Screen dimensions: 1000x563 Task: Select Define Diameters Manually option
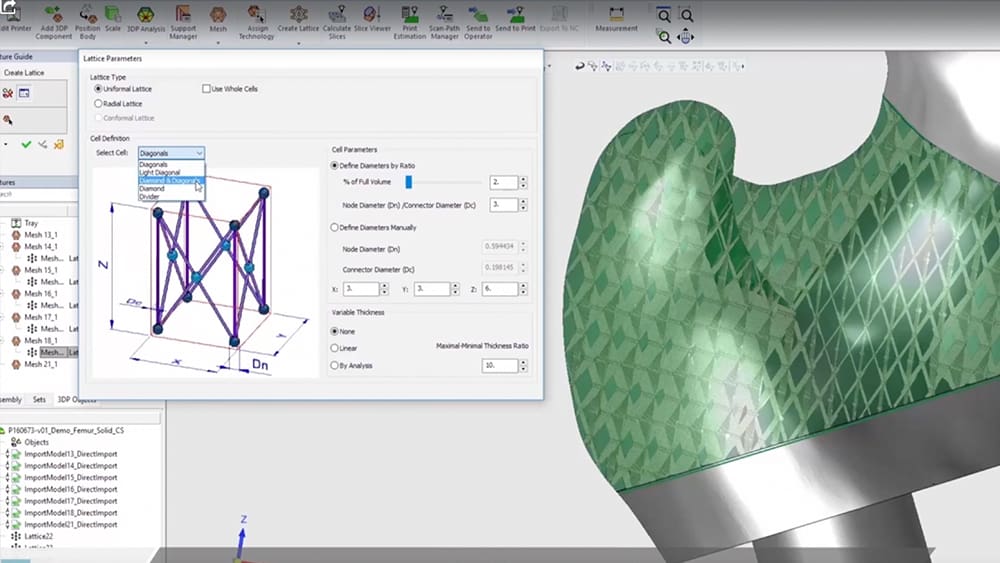click(335, 228)
